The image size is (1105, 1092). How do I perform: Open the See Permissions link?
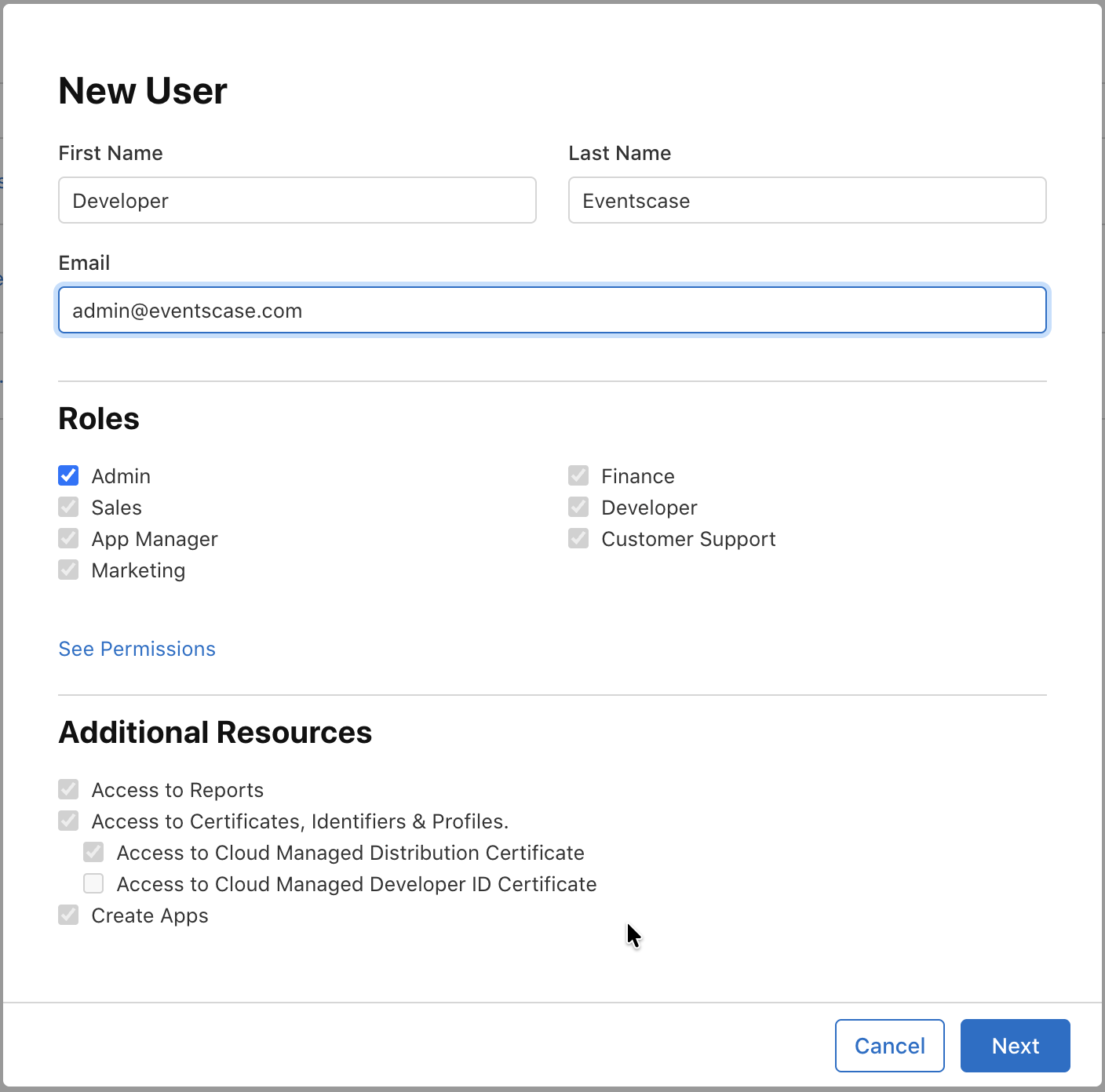[137, 649]
